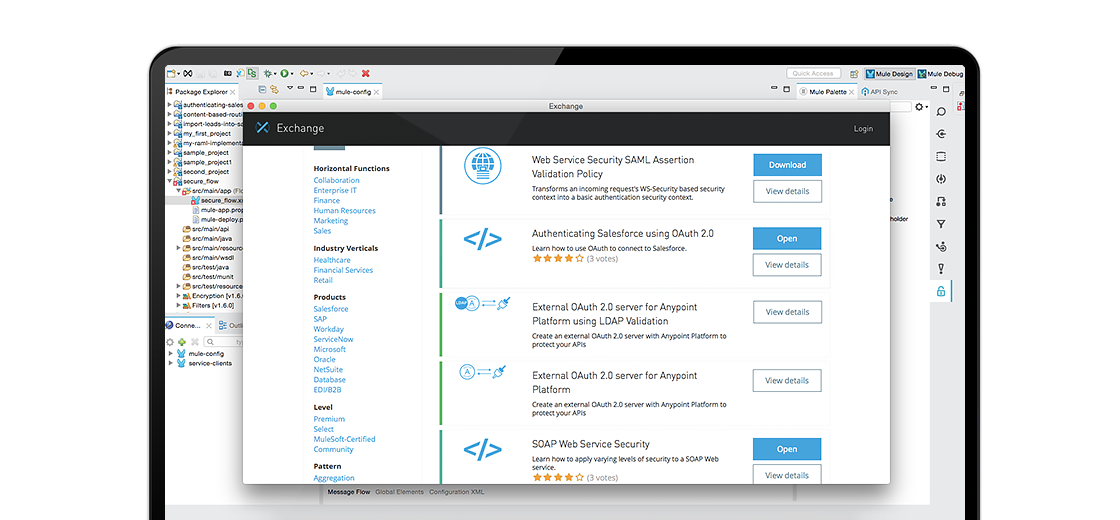Click the Debug bug toolbar icon
The width and height of the screenshot is (1120, 520).
coord(267,73)
